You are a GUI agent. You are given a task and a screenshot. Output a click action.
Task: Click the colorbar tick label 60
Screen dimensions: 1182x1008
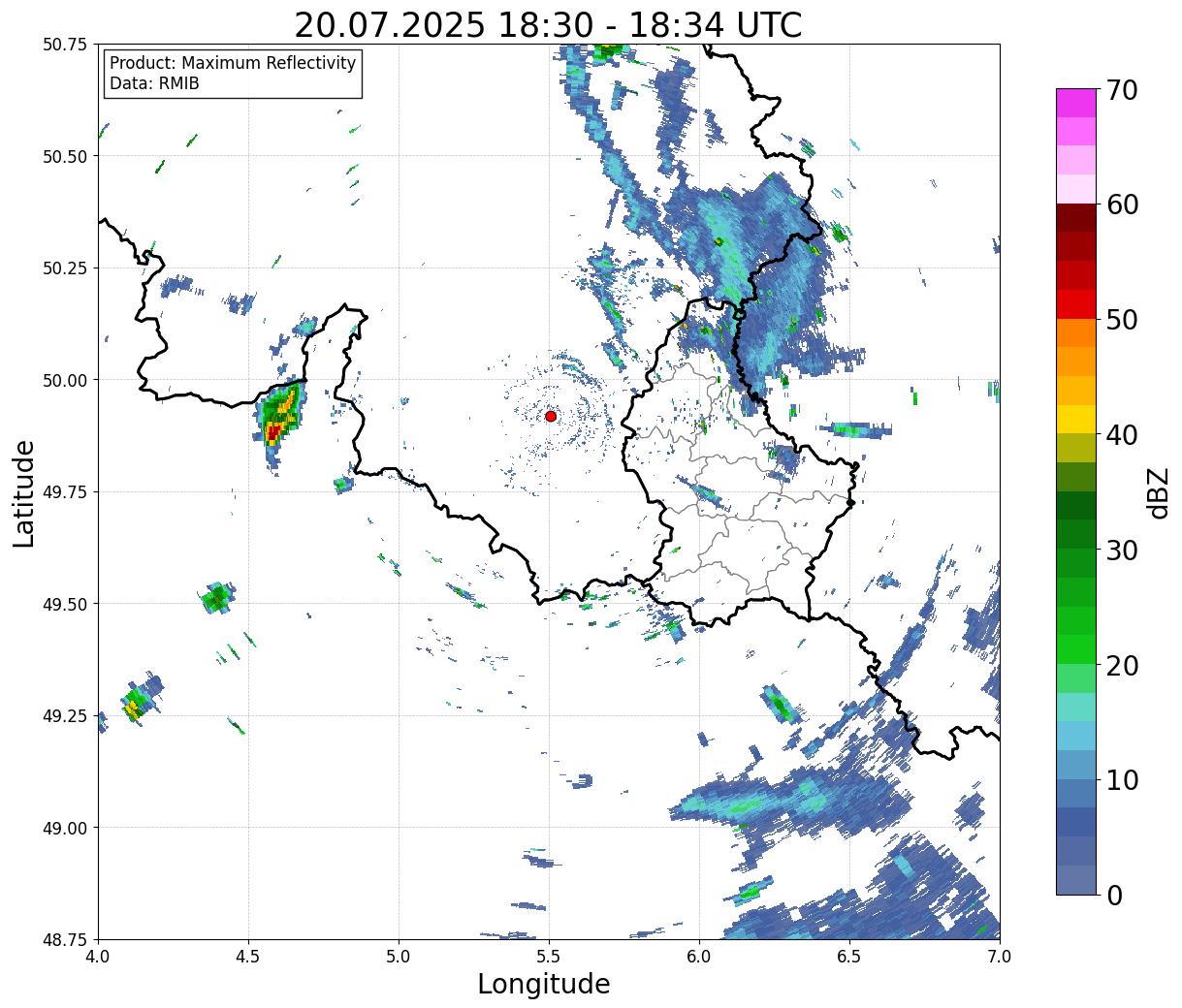(1121, 205)
